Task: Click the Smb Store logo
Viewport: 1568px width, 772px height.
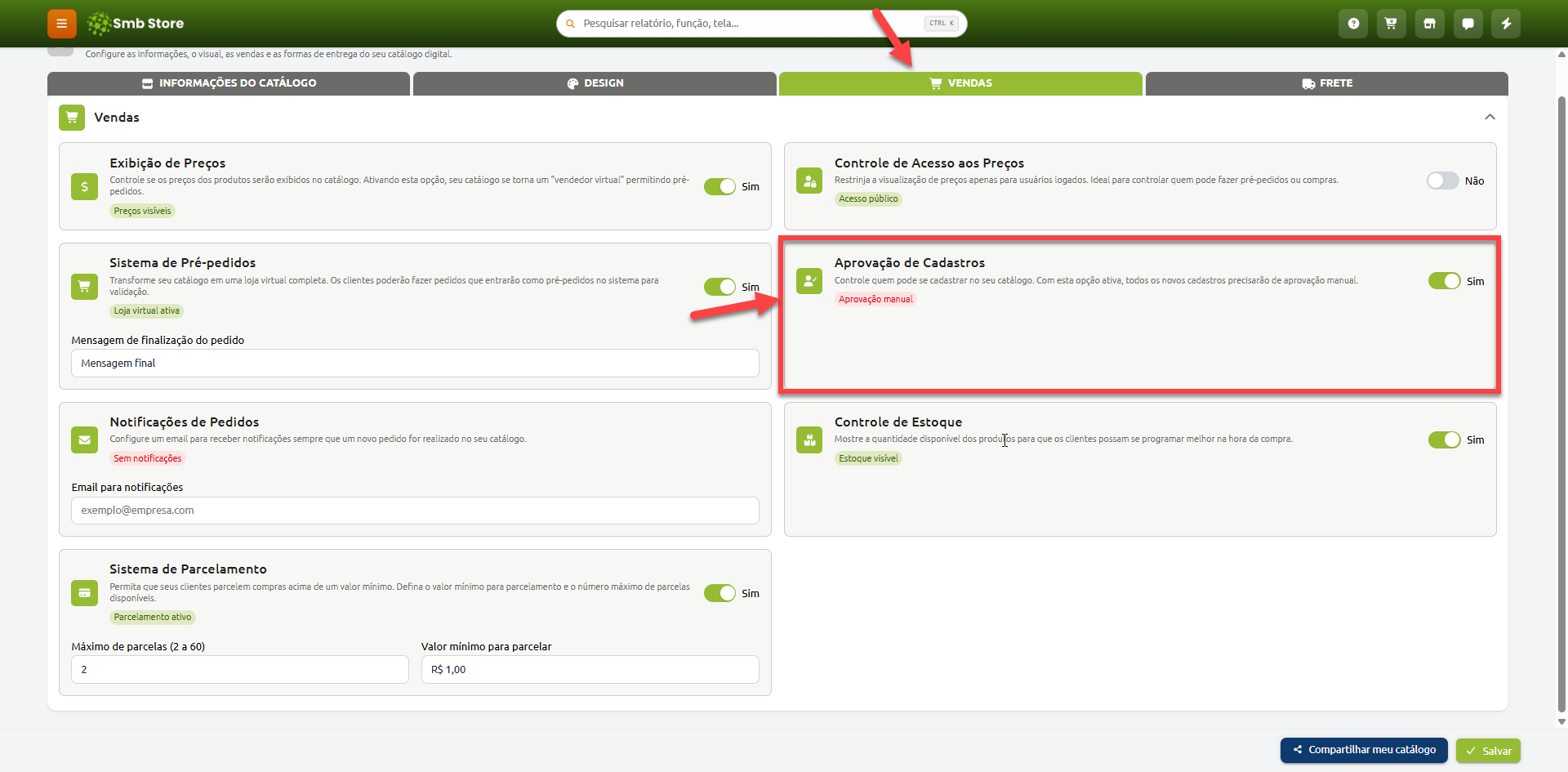Action: (x=136, y=24)
